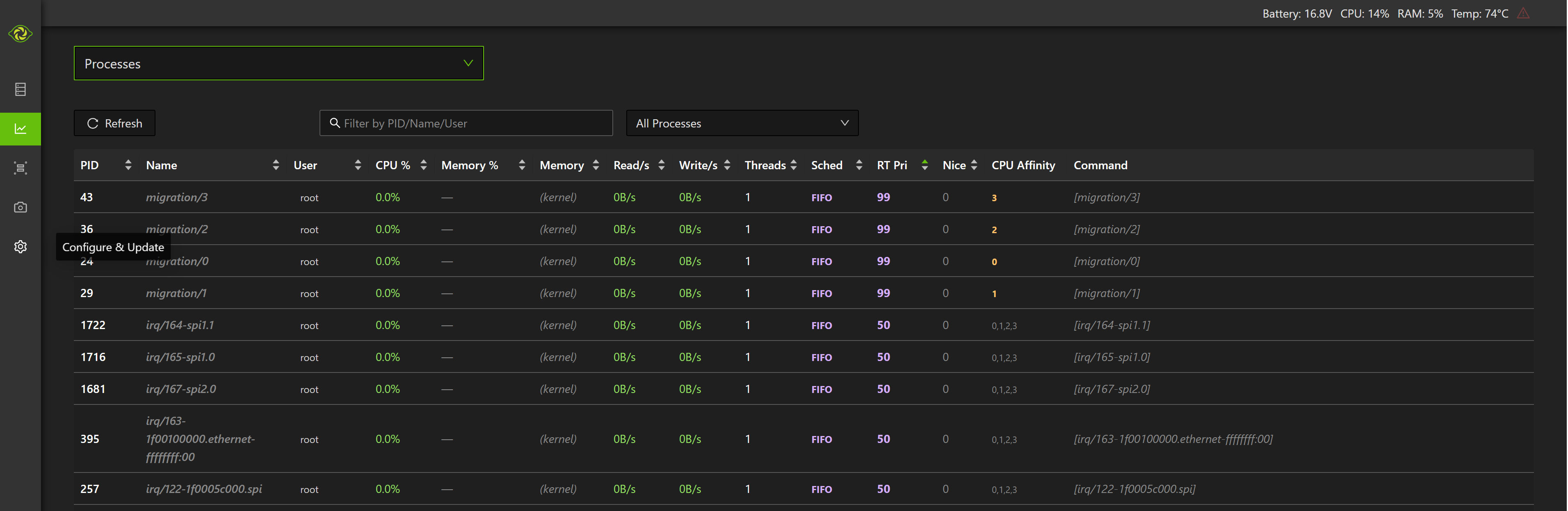Sort by CPU % column arrows
This screenshot has height=511, width=1568.
(x=424, y=165)
